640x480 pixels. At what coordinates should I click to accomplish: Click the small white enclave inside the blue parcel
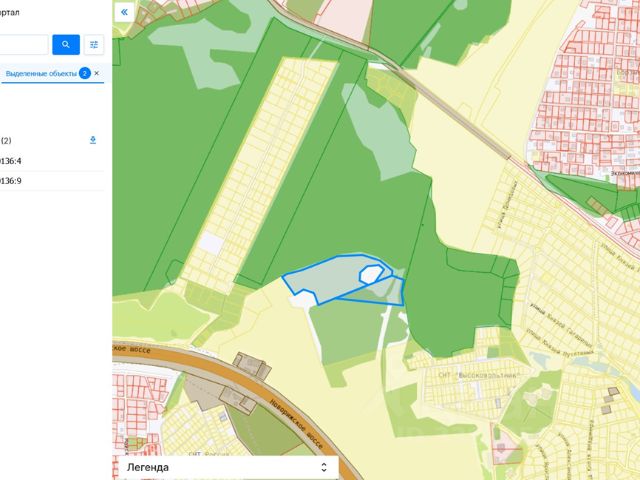coord(371,275)
